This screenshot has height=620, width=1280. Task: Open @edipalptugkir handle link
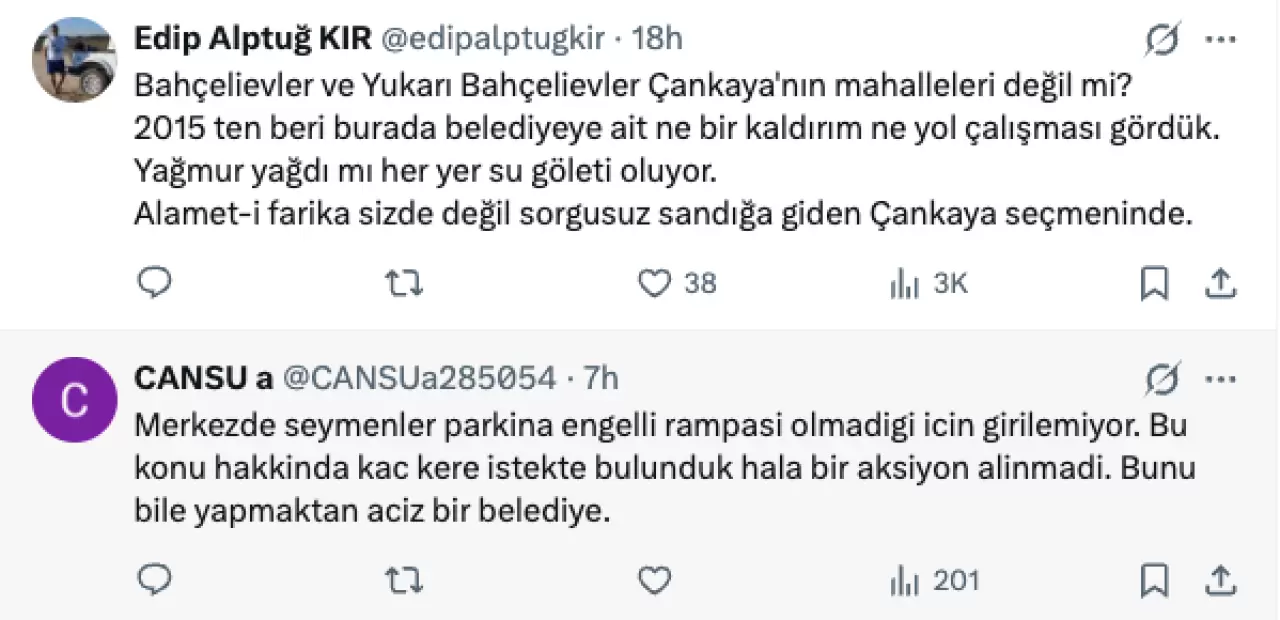coord(492,39)
